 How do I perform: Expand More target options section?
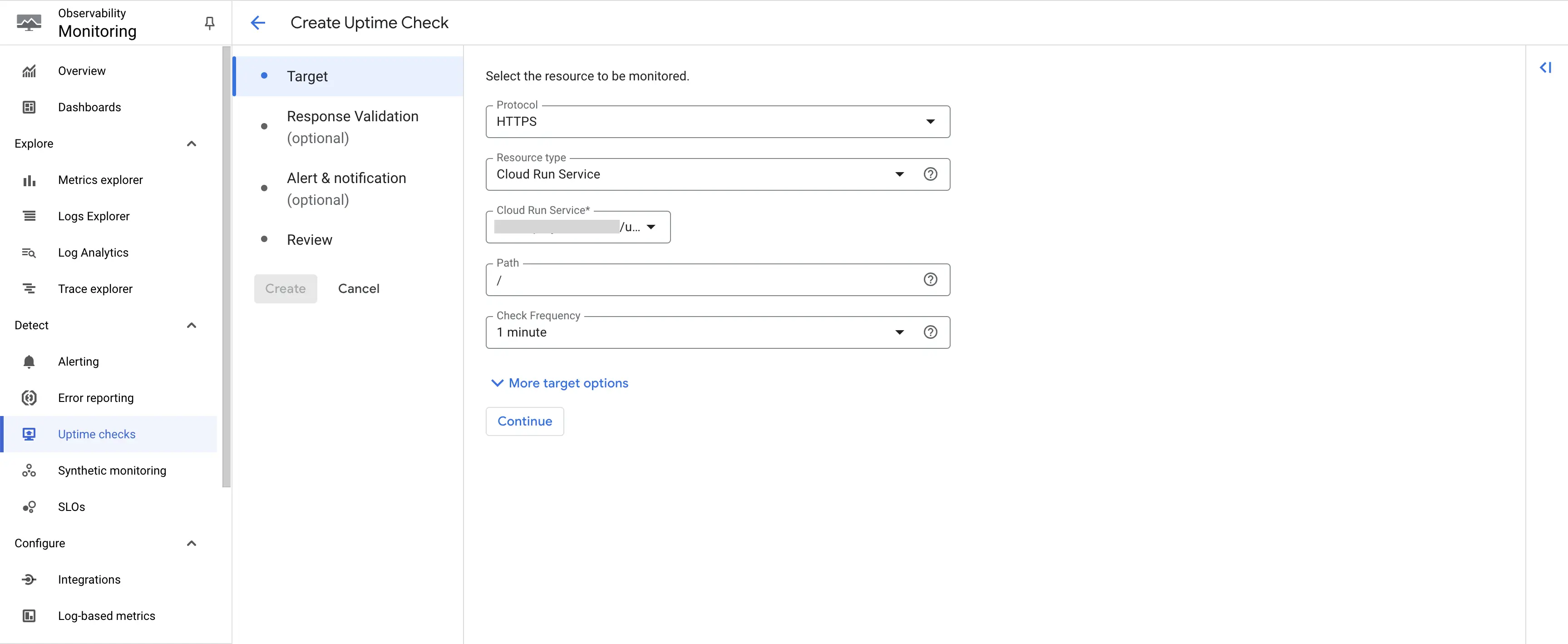pyautogui.click(x=560, y=383)
